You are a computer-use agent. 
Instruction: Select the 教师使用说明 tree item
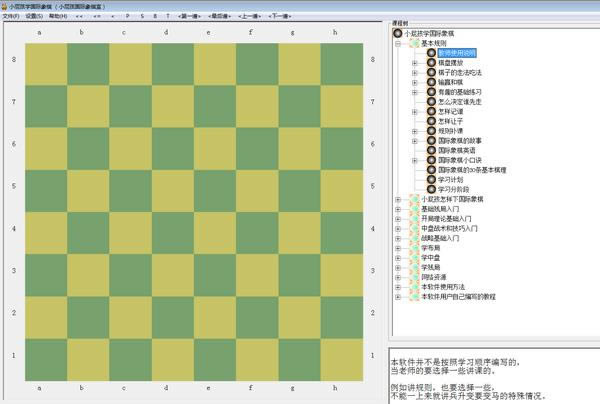coord(457,53)
